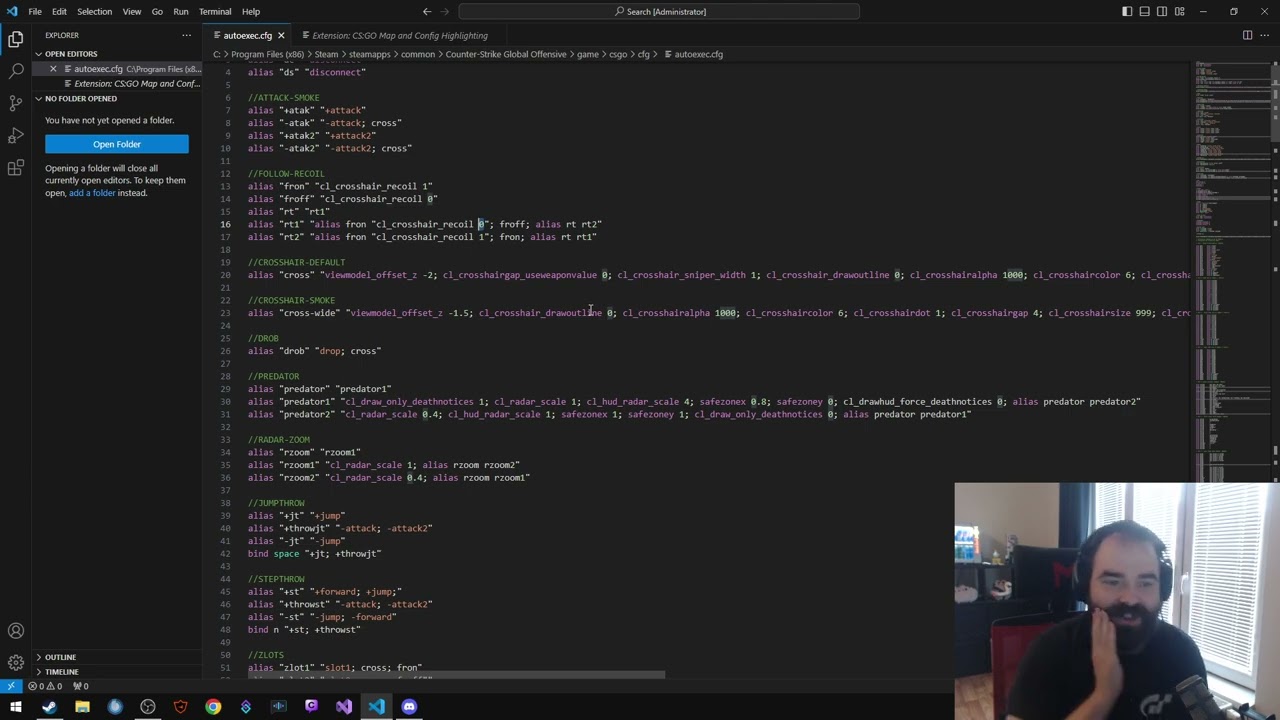The height and width of the screenshot is (720, 1280).
Task: Open the Extensions view
Action: (x=15, y=168)
